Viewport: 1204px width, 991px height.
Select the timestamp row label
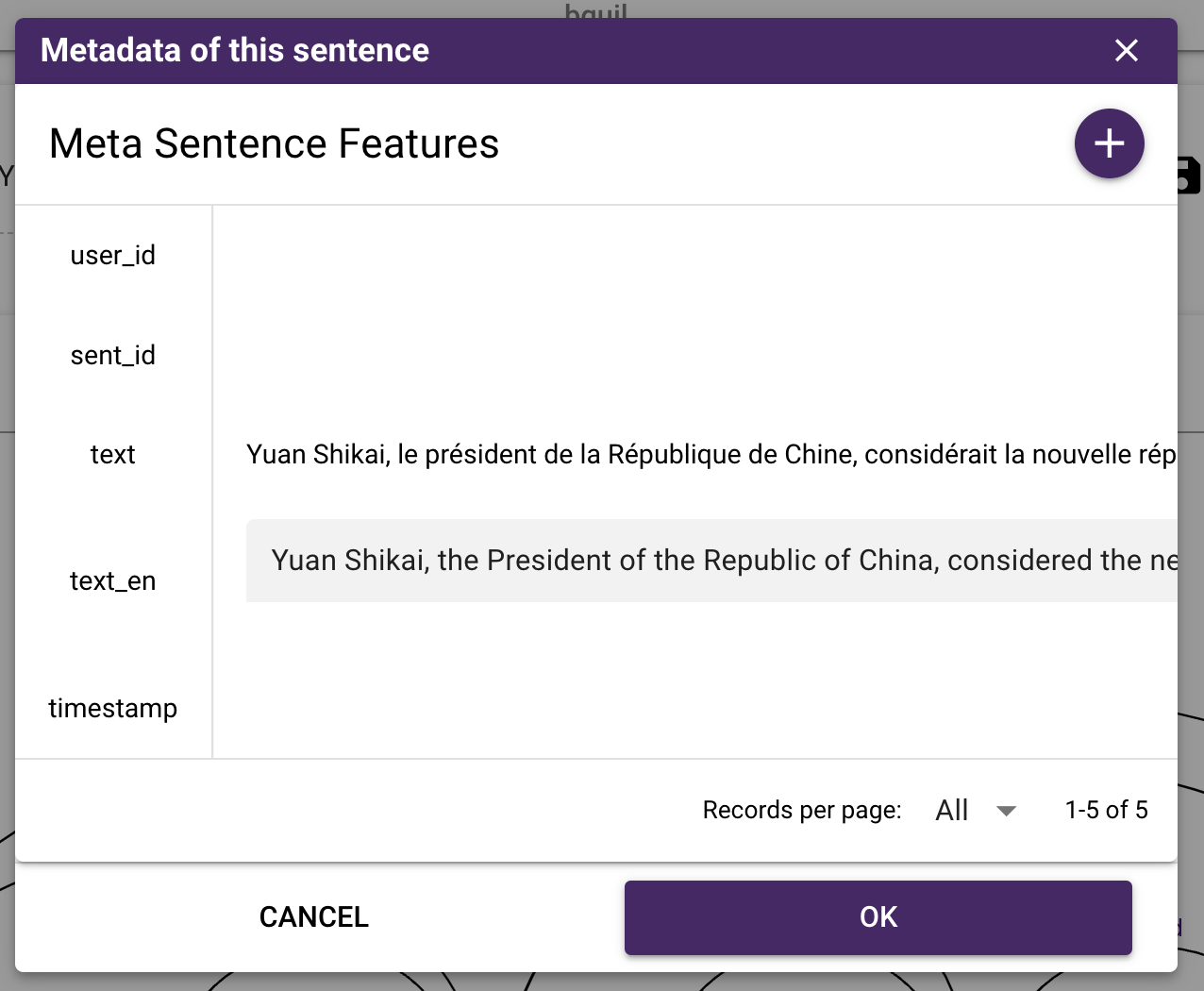(x=113, y=709)
